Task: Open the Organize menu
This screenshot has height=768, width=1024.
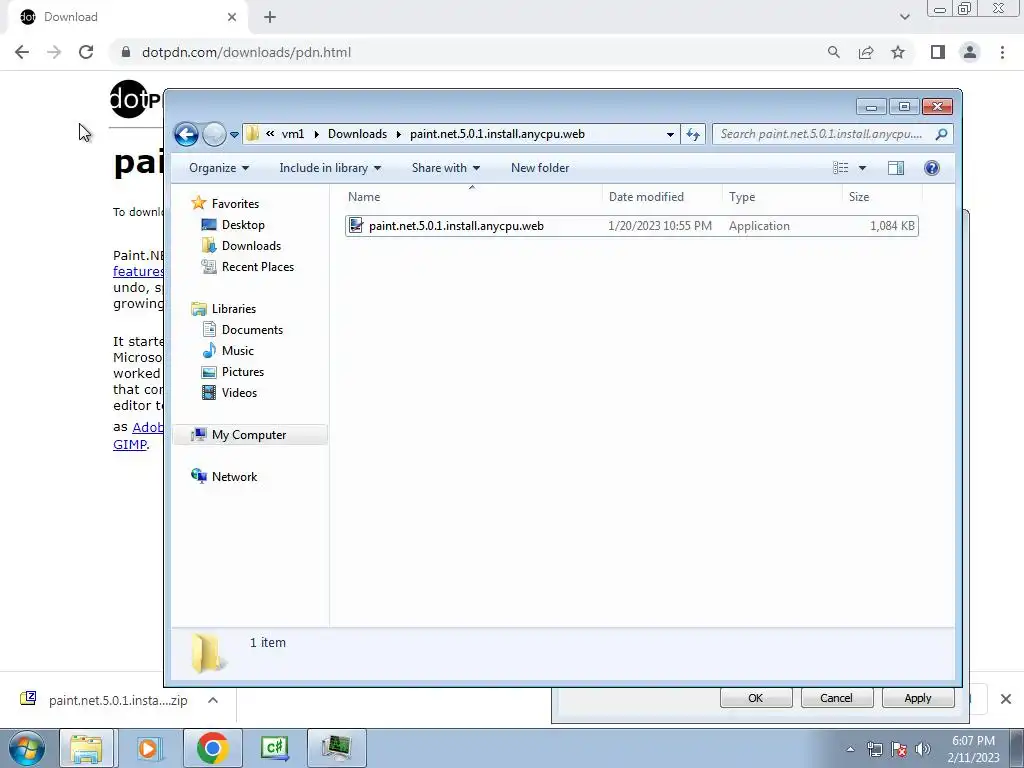Action: coord(219,168)
